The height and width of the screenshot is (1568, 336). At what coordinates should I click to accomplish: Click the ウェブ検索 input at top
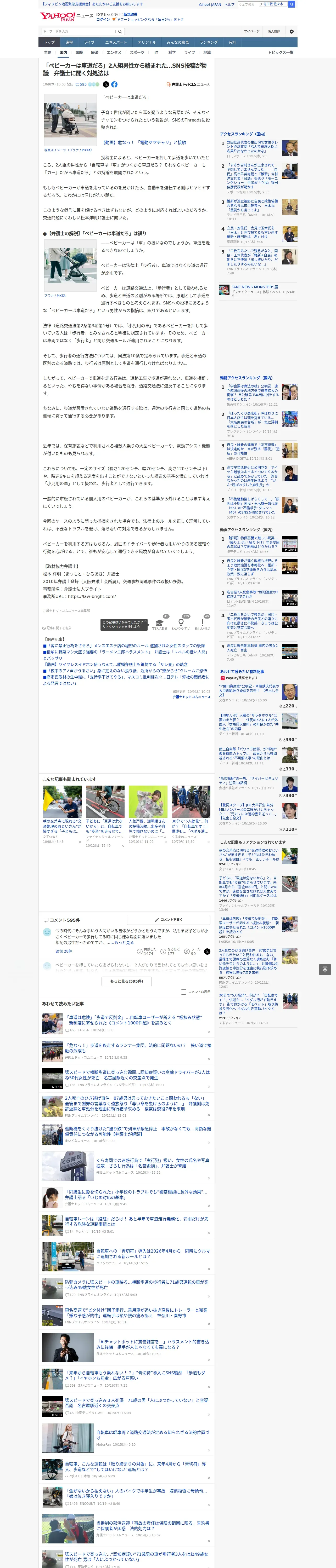click(248, 4)
